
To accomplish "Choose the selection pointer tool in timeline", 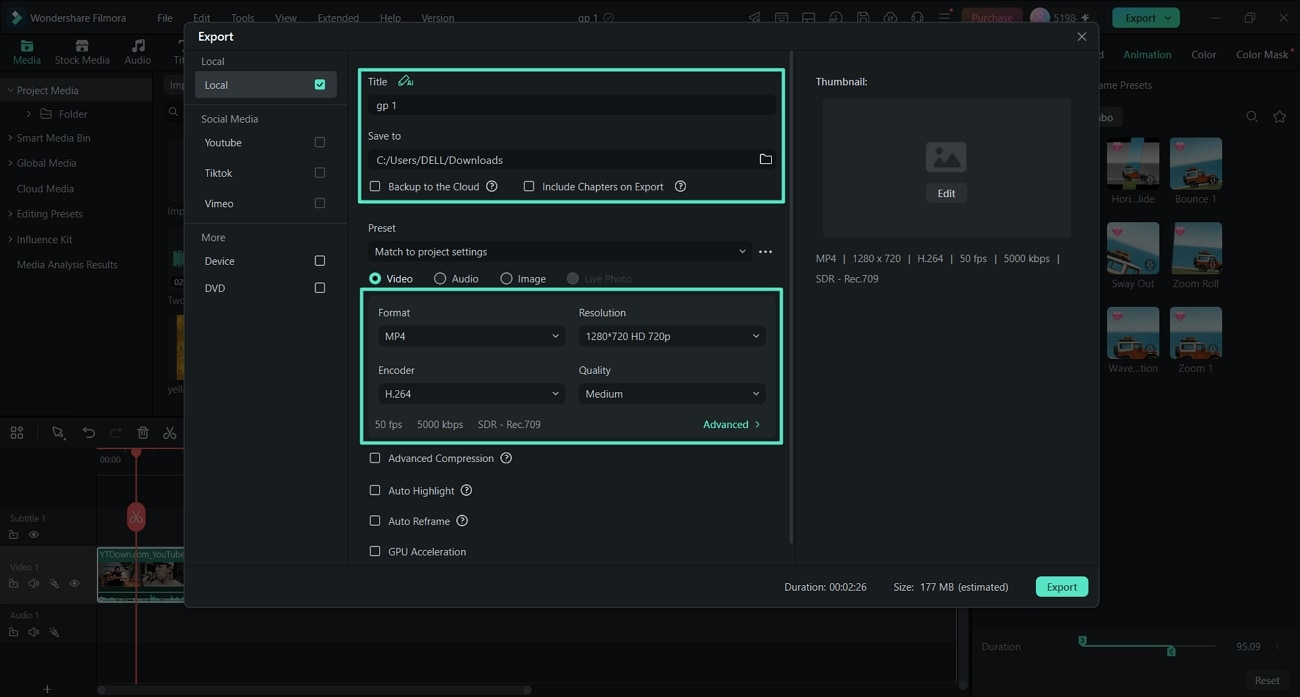I will tap(58, 433).
